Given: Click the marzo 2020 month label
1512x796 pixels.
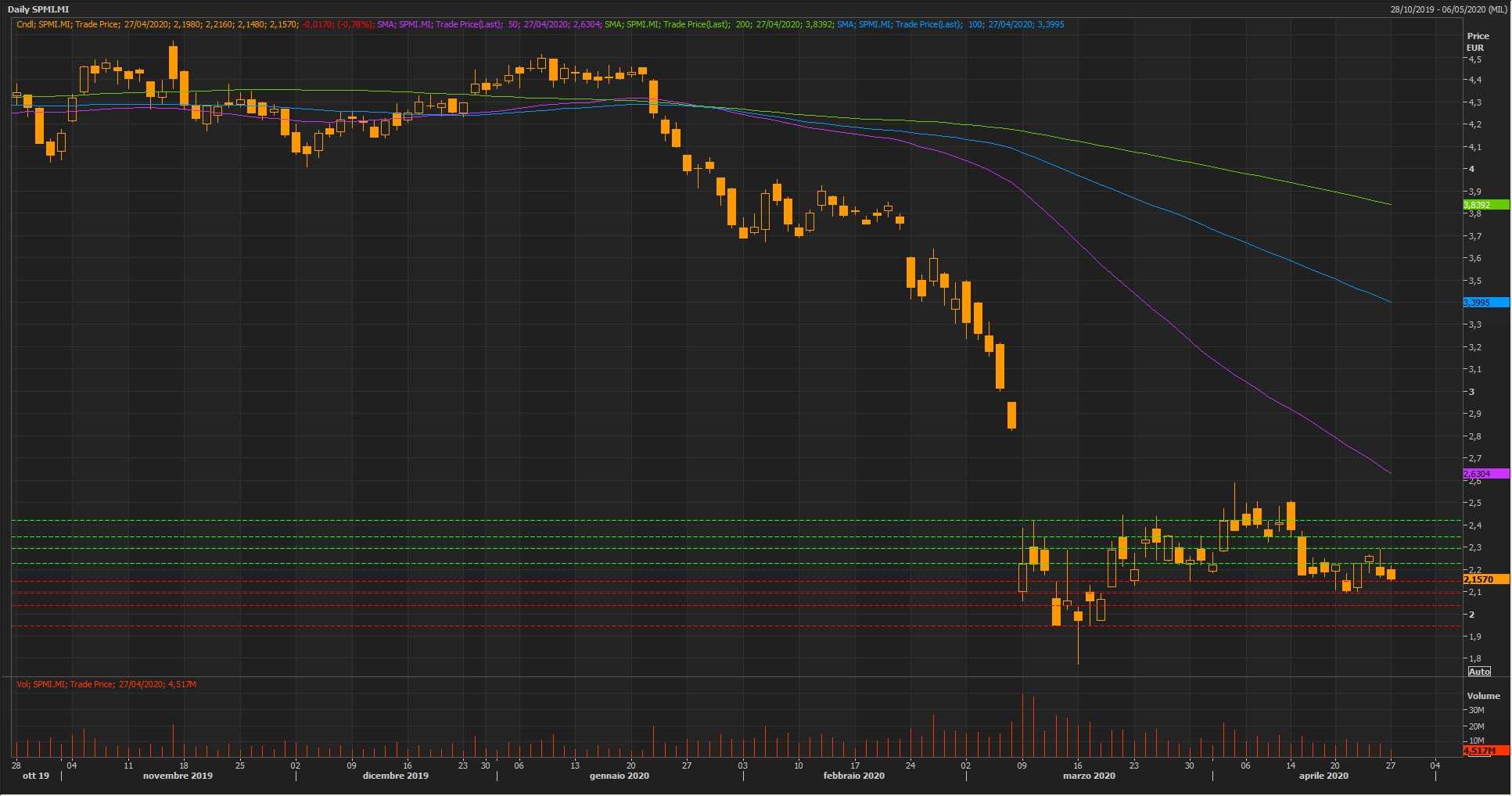Looking at the screenshot, I should pos(1088,776).
